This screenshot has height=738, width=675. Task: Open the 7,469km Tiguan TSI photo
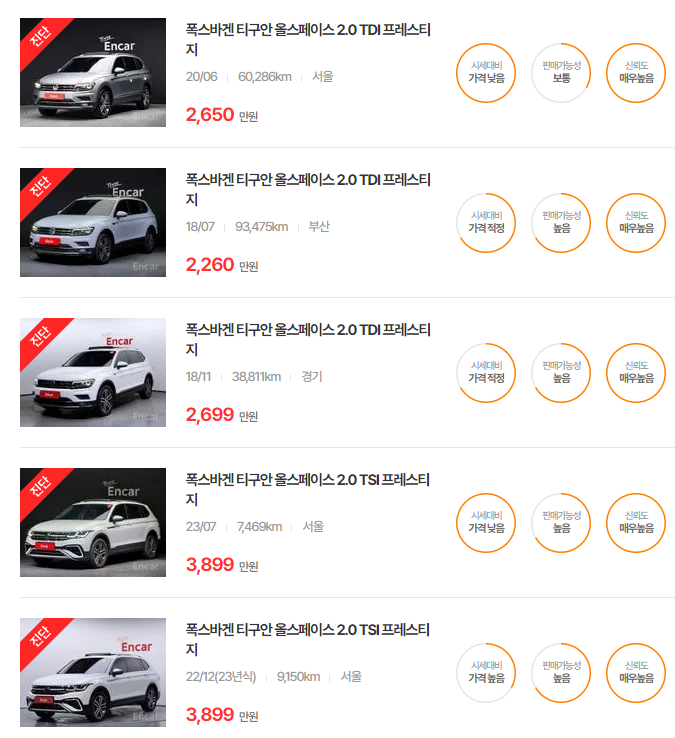tap(93, 522)
